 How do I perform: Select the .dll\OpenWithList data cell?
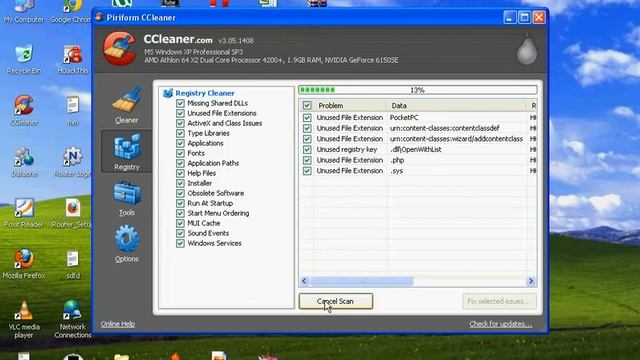(416, 150)
